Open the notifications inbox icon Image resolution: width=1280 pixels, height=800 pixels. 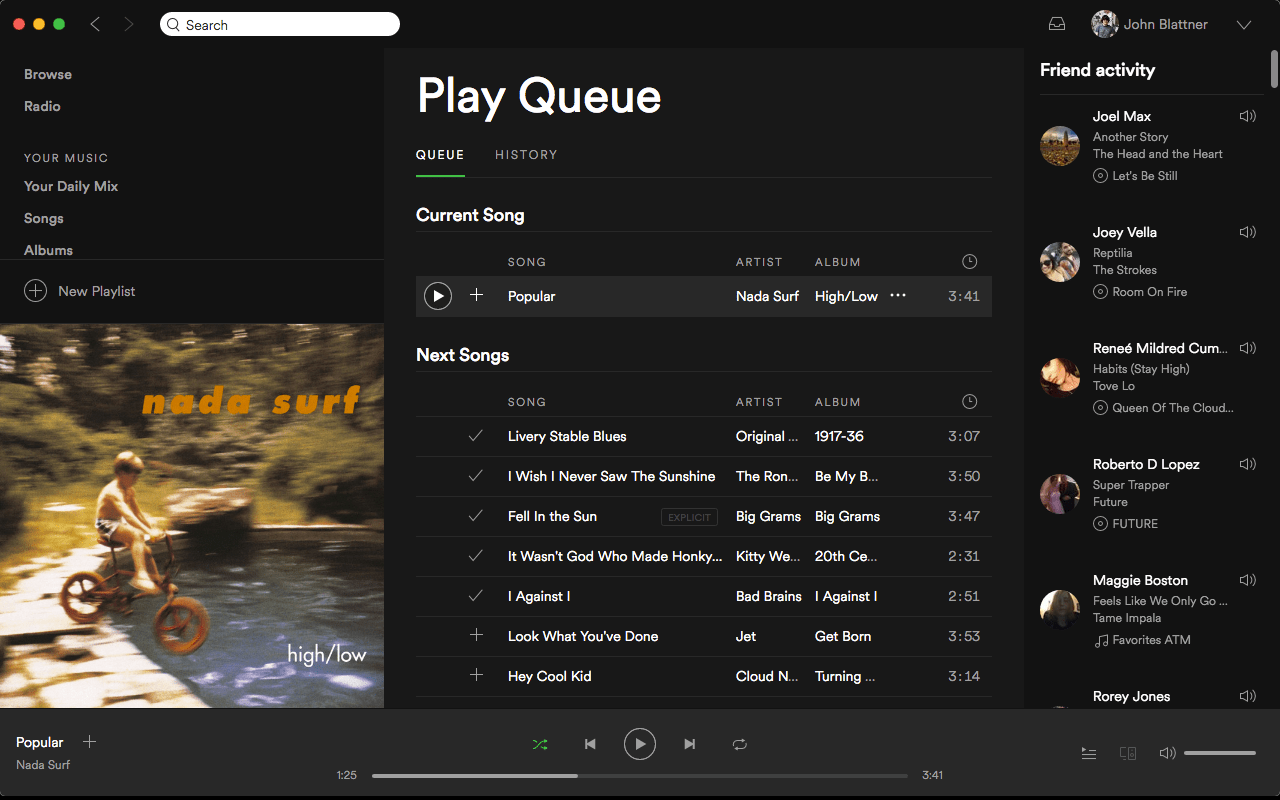click(x=1057, y=24)
